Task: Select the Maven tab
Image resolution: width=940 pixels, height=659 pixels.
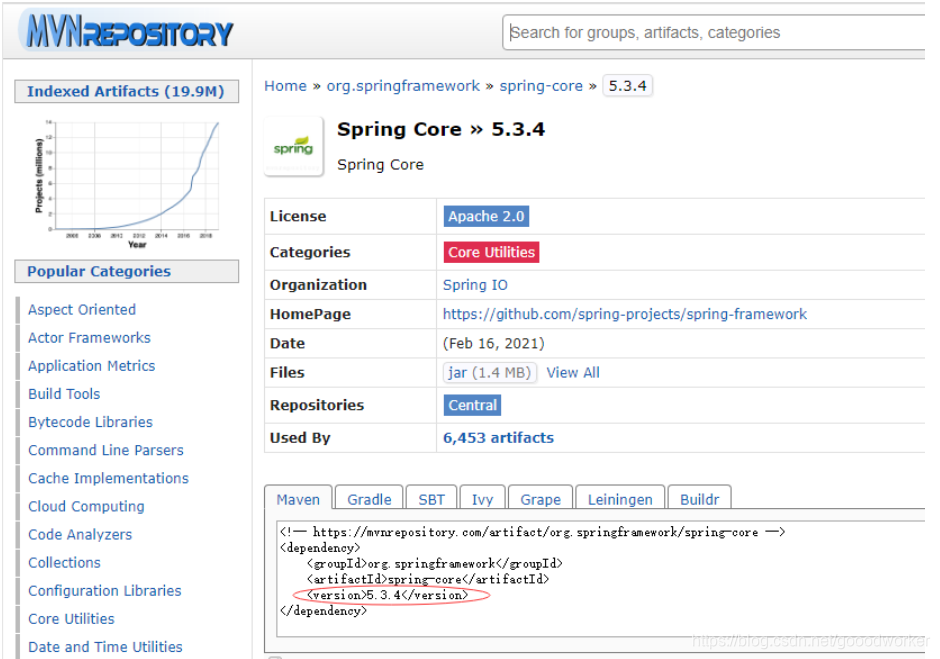Action: coord(298,499)
